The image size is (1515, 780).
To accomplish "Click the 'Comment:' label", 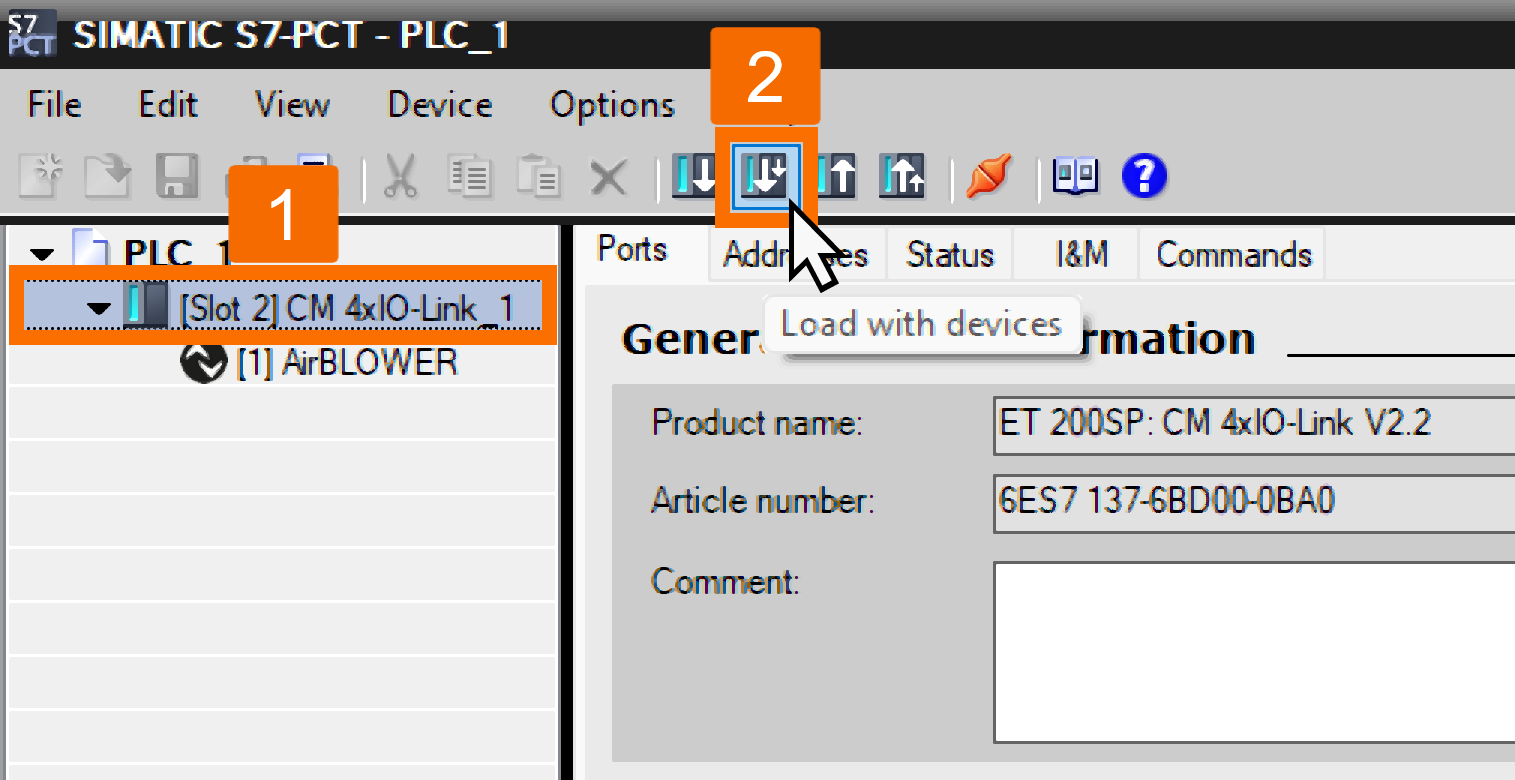I will (725, 580).
